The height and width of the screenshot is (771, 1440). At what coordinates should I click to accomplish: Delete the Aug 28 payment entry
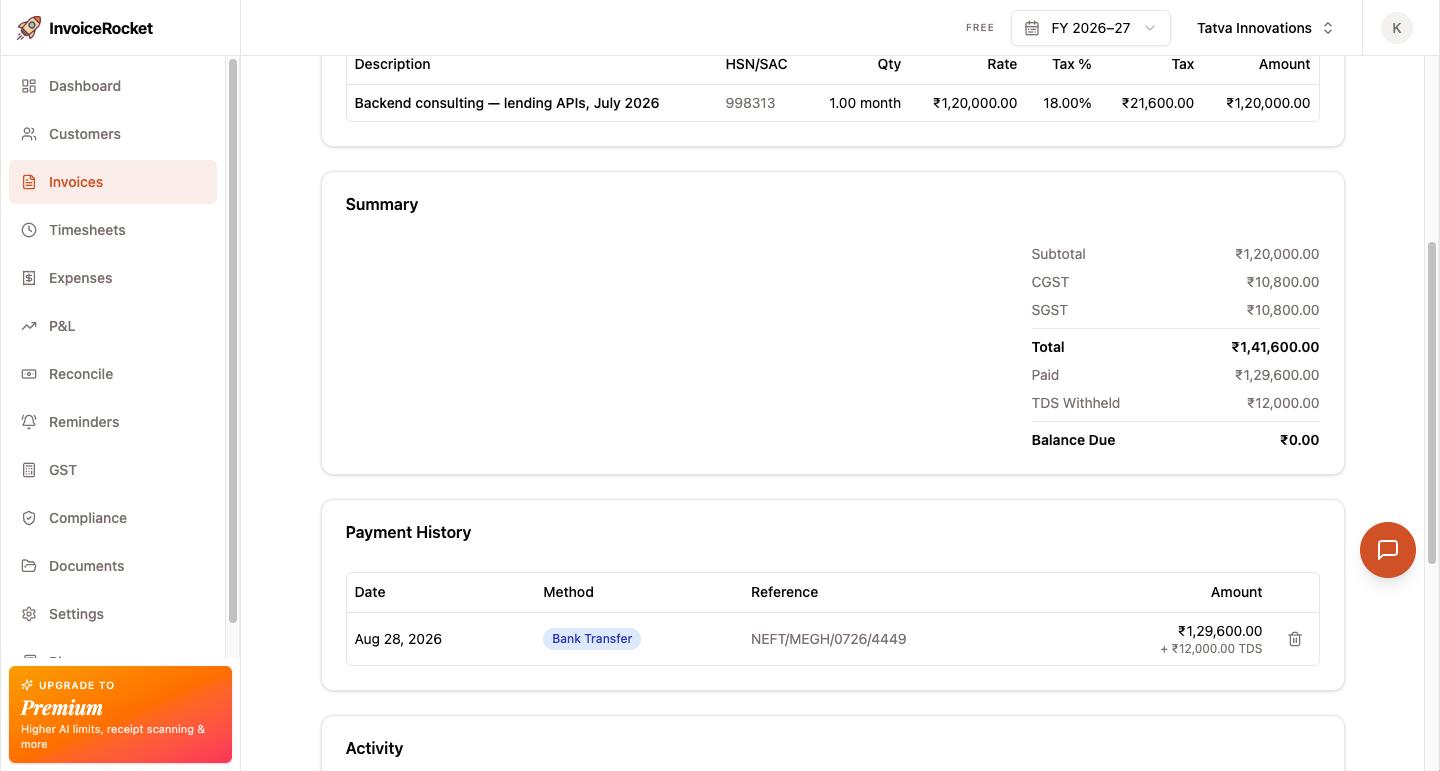(1294, 639)
